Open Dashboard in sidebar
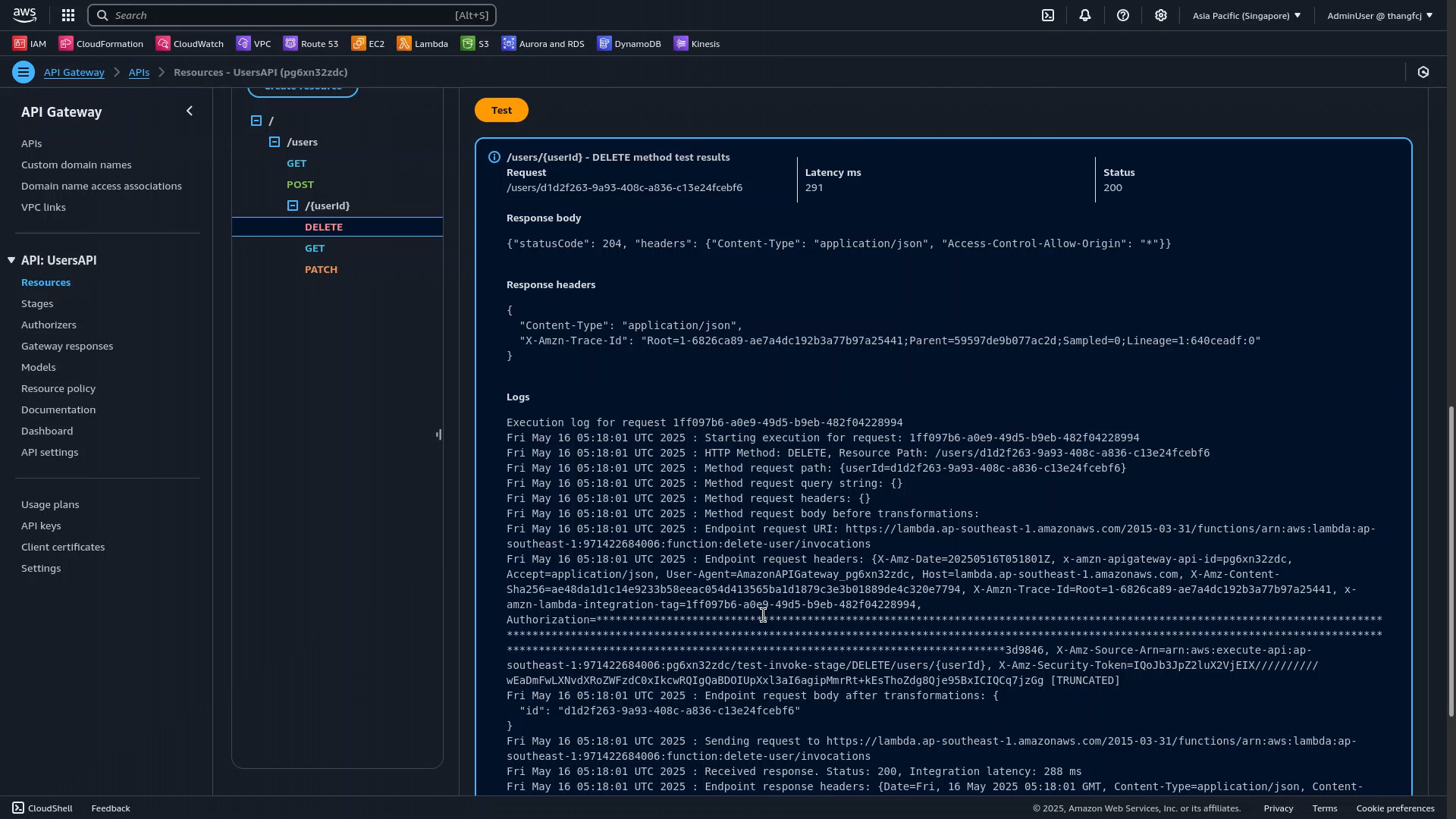The image size is (1456, 819). click(47, 431)
